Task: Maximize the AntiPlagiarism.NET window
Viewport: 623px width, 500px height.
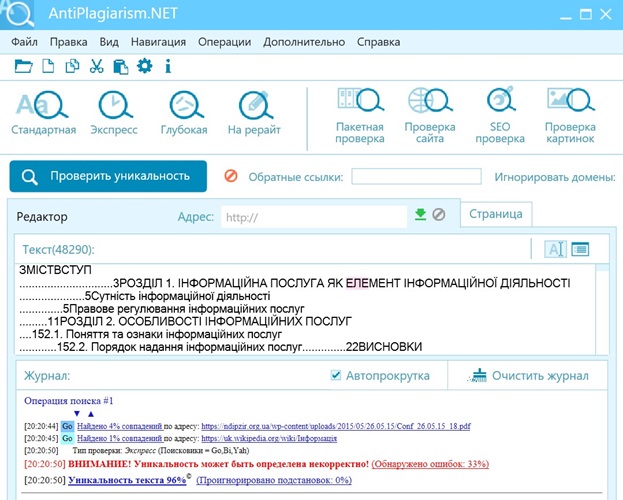Action: pyautogui.click(x=586, y=15)
